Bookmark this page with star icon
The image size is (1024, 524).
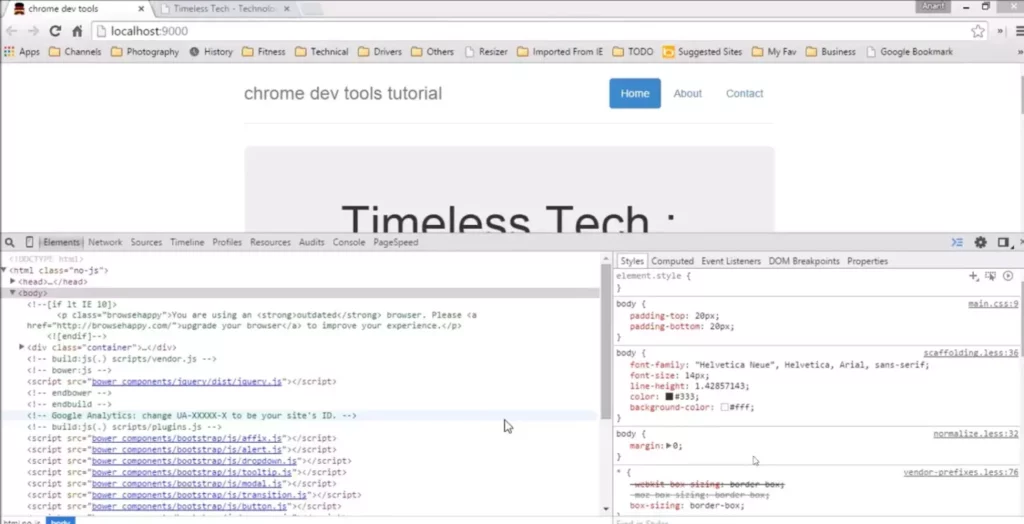tap(978, 31)
